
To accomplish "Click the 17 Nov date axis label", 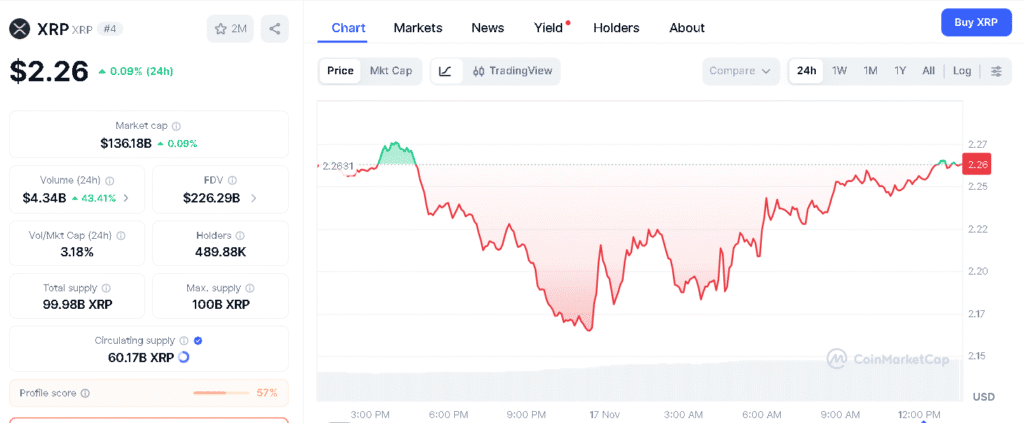I will coord(604,415).
